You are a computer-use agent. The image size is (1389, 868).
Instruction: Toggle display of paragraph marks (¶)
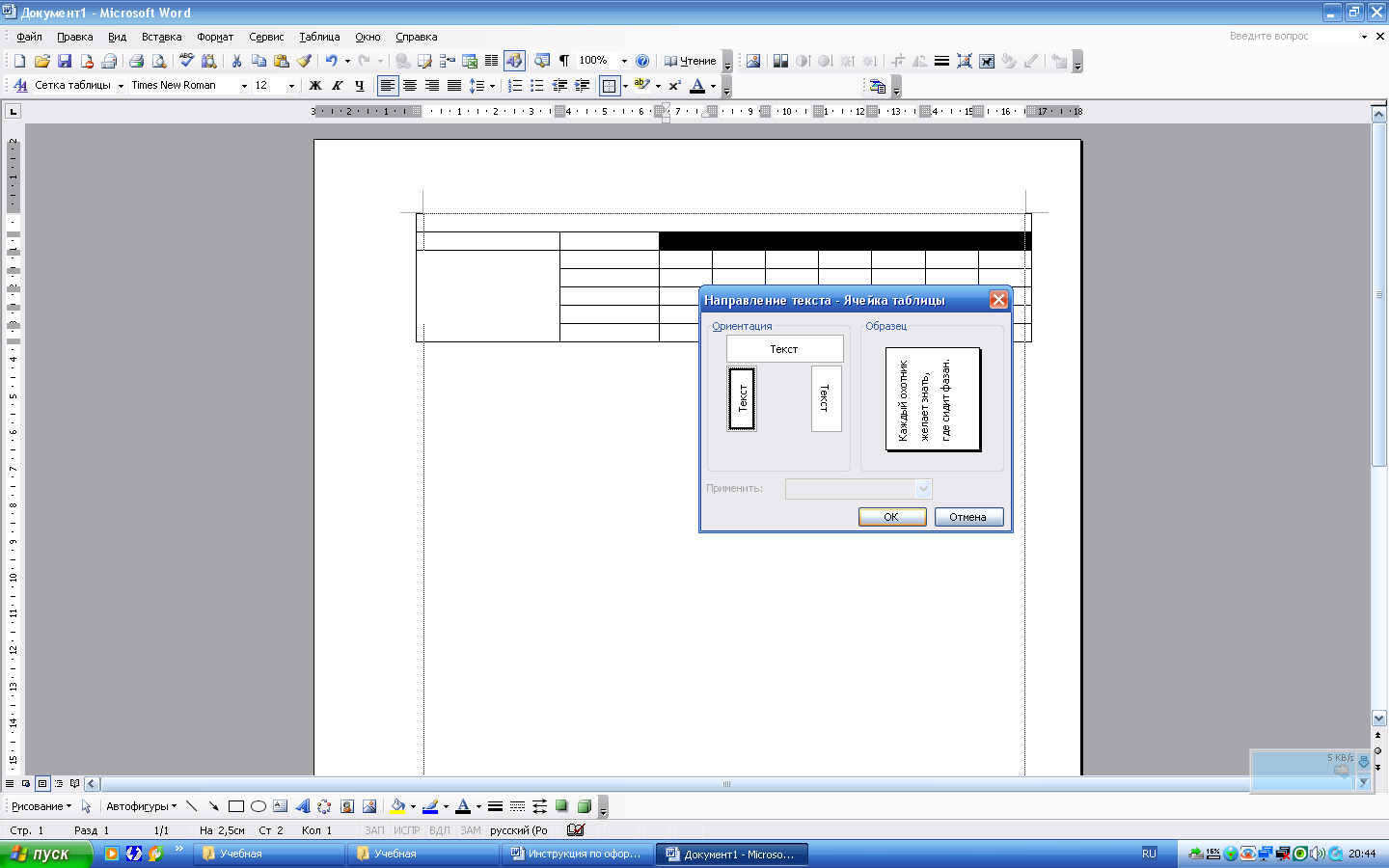point(564,61)
